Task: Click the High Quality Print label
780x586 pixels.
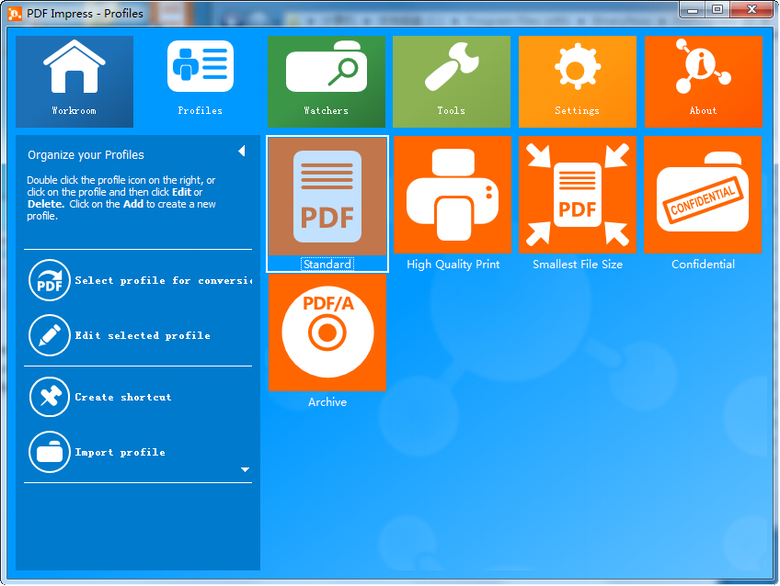Action: pos(453,264)
